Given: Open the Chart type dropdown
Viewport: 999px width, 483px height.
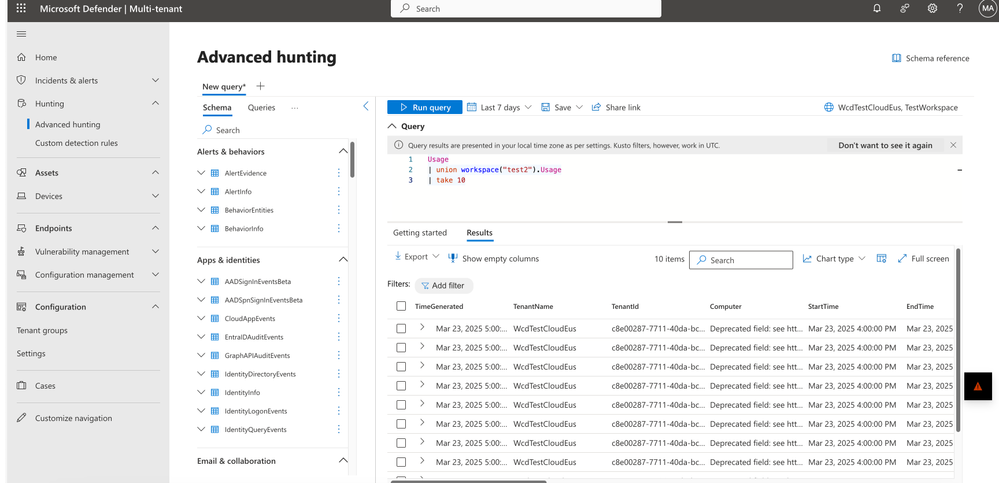Looking at the screenshot, I should pos(834,259).
